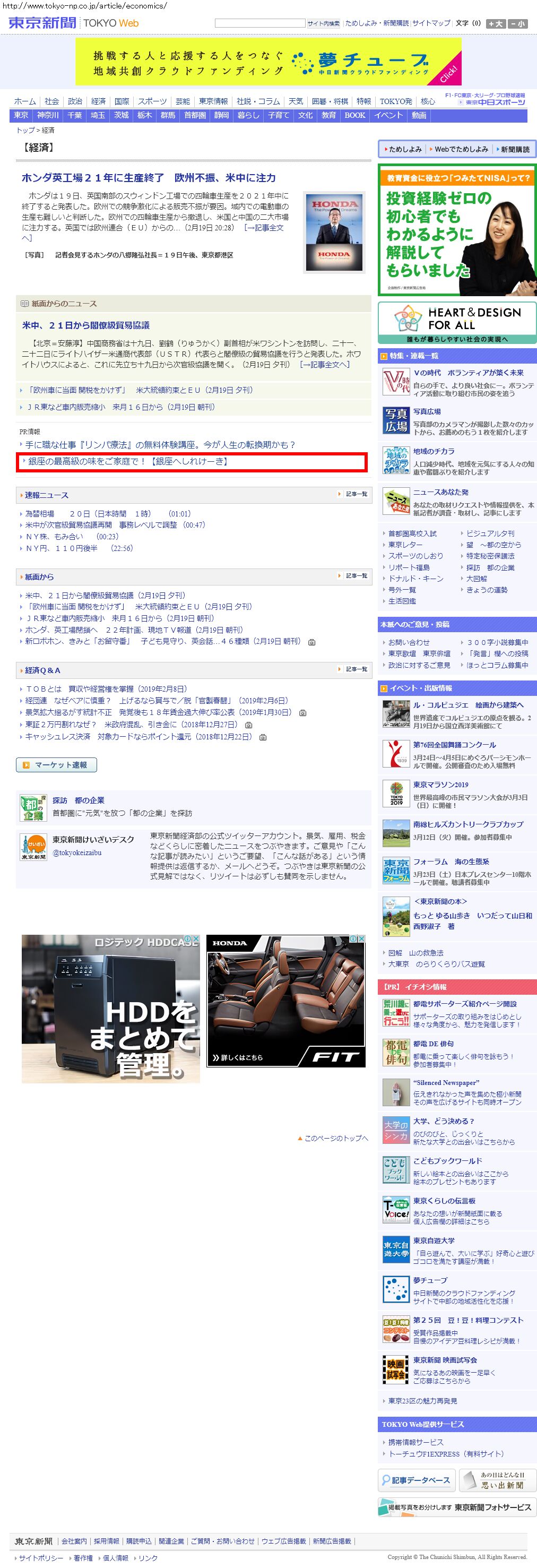Open the 記事データベース button
This screenshot has height=1568, width=537.
[417, 1481]
